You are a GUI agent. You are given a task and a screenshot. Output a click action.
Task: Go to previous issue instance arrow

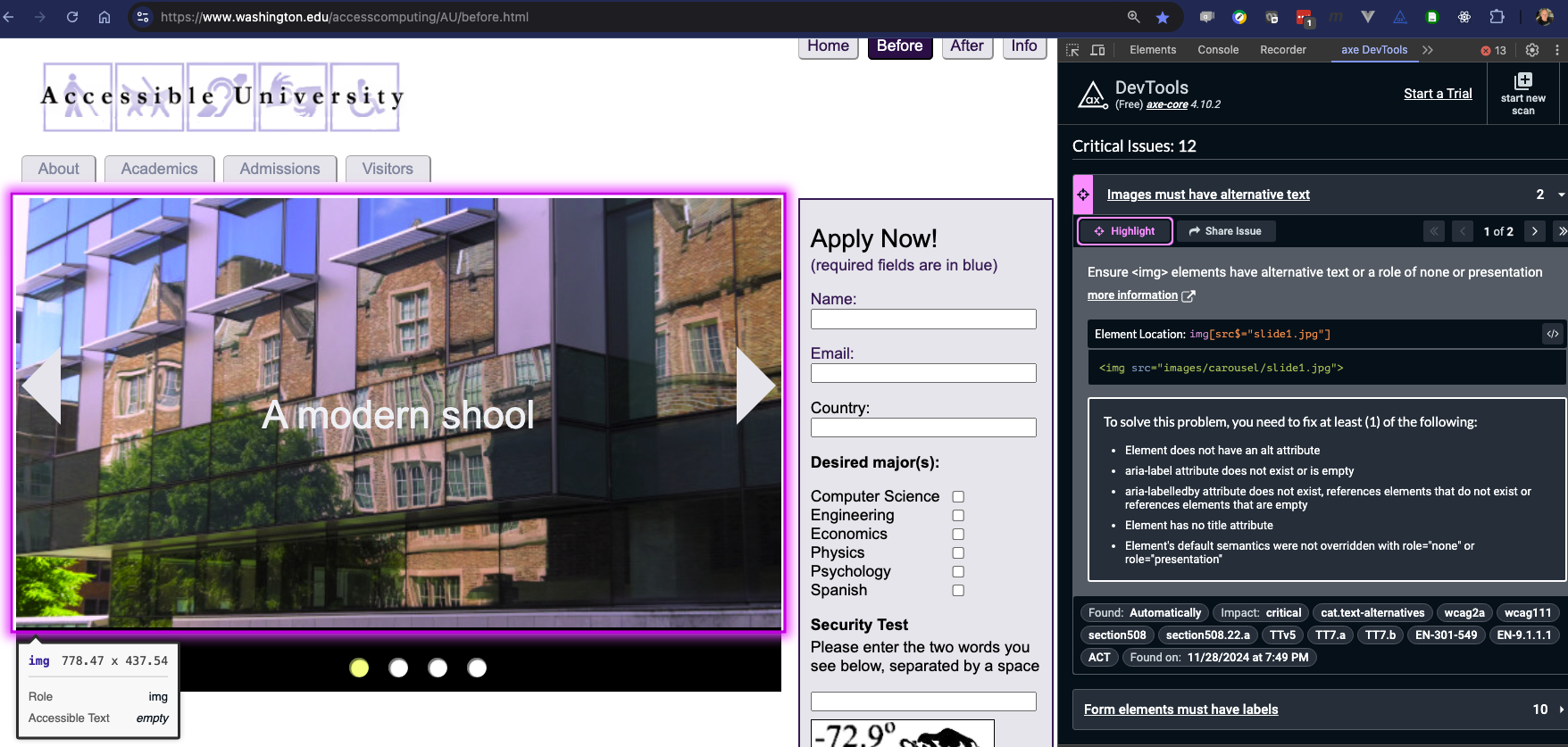coord(1463,231)
